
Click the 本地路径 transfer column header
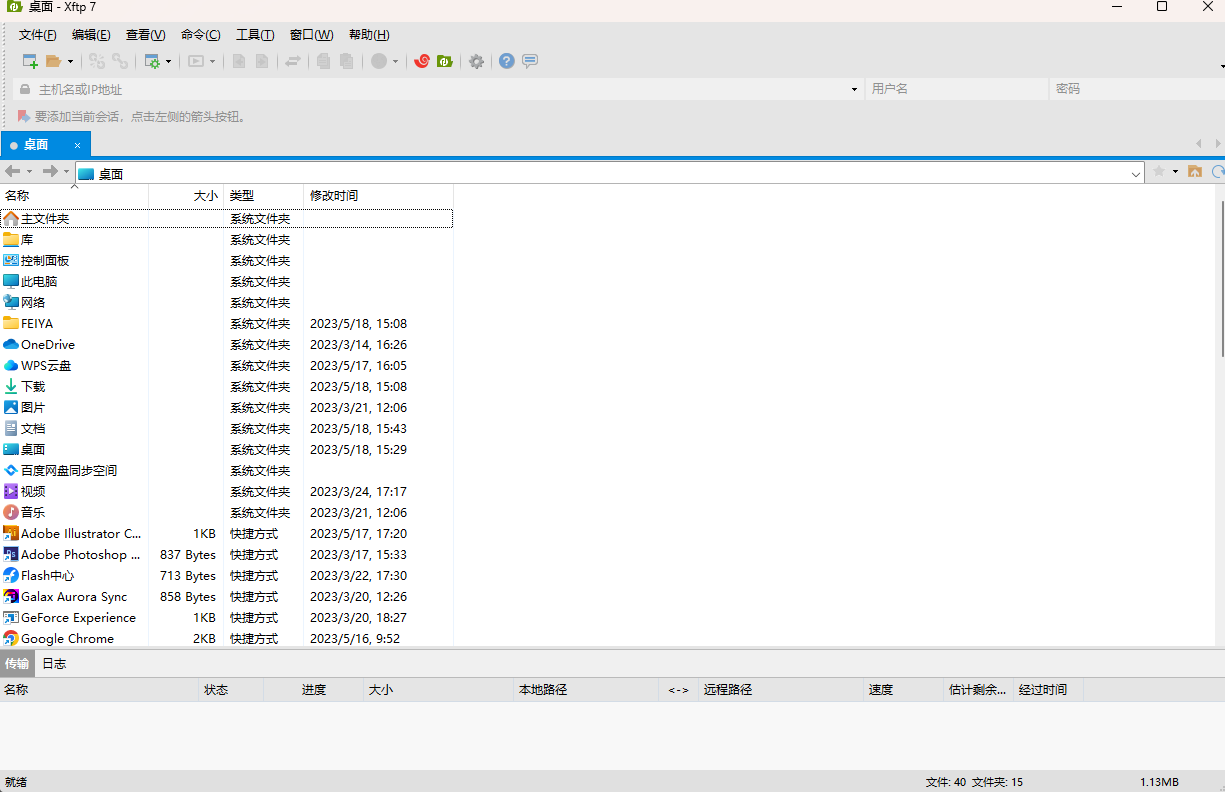[x=585, y=689]
